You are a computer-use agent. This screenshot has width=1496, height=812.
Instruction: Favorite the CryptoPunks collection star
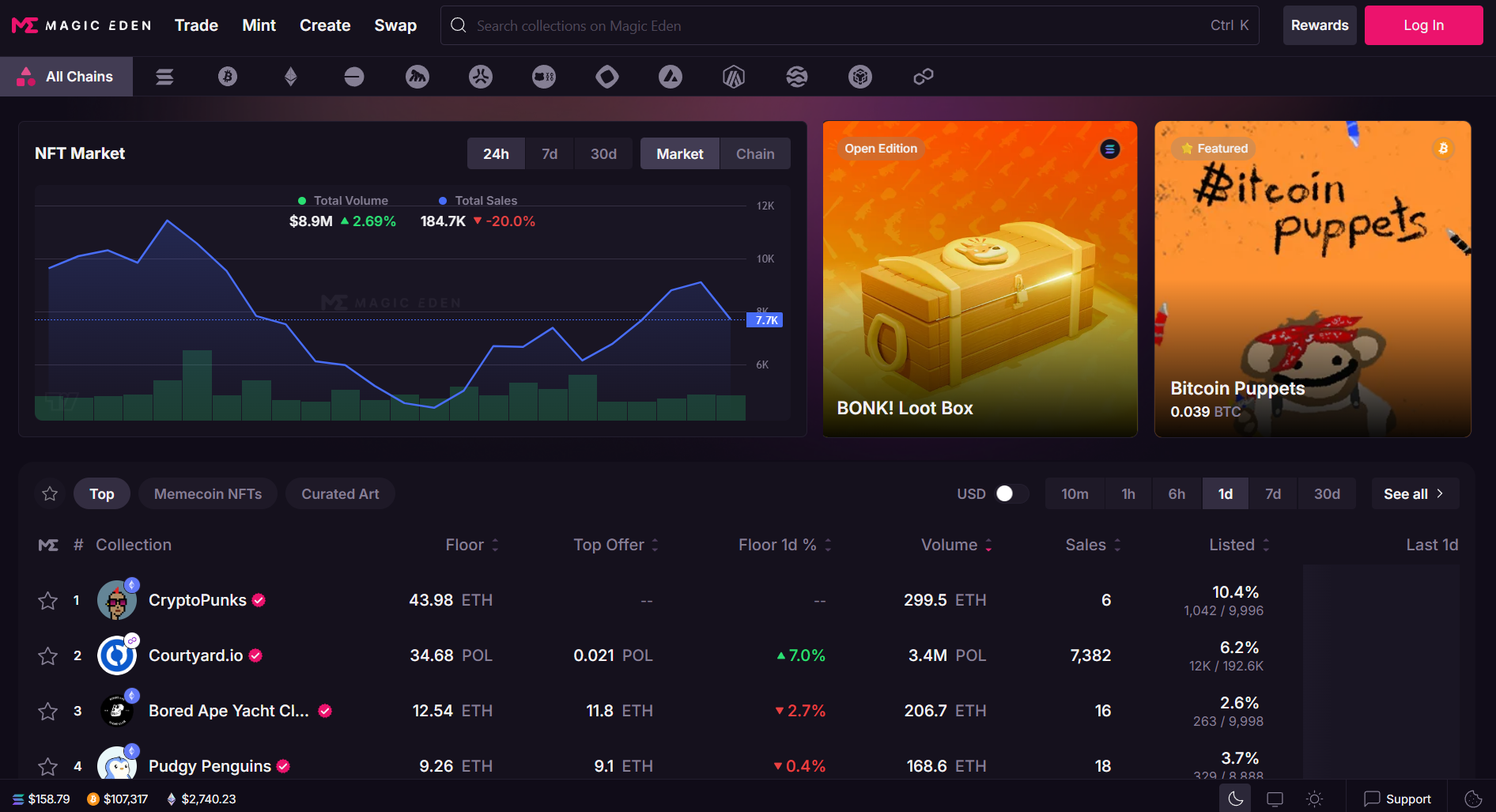pyautogui.click(x=48, y=601)
